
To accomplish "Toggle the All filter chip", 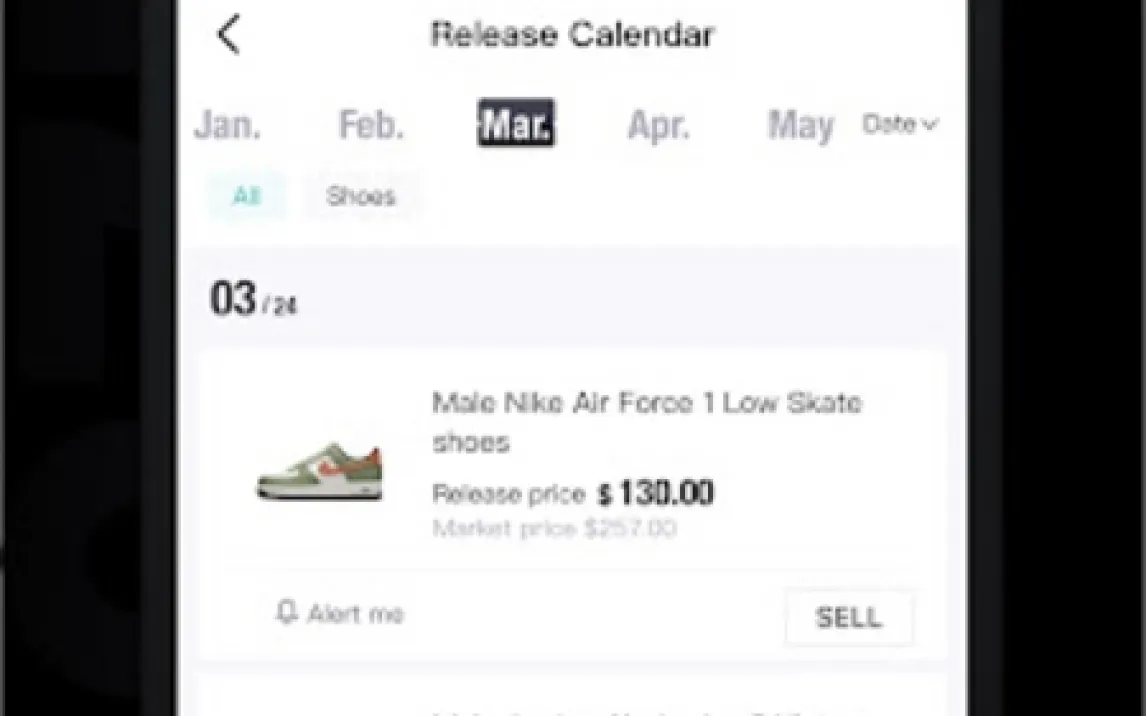I will tap(246, 196).
